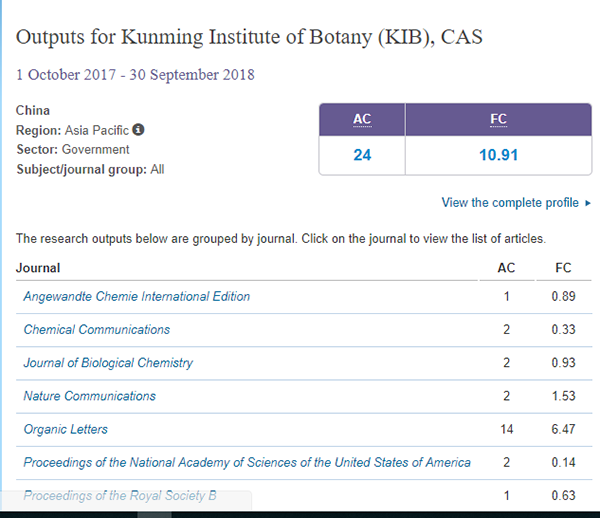Viewport: 600px width, 518px height.
Task: Click the page title Outputs for Kunming Institute
Action: tap(249, 37)
